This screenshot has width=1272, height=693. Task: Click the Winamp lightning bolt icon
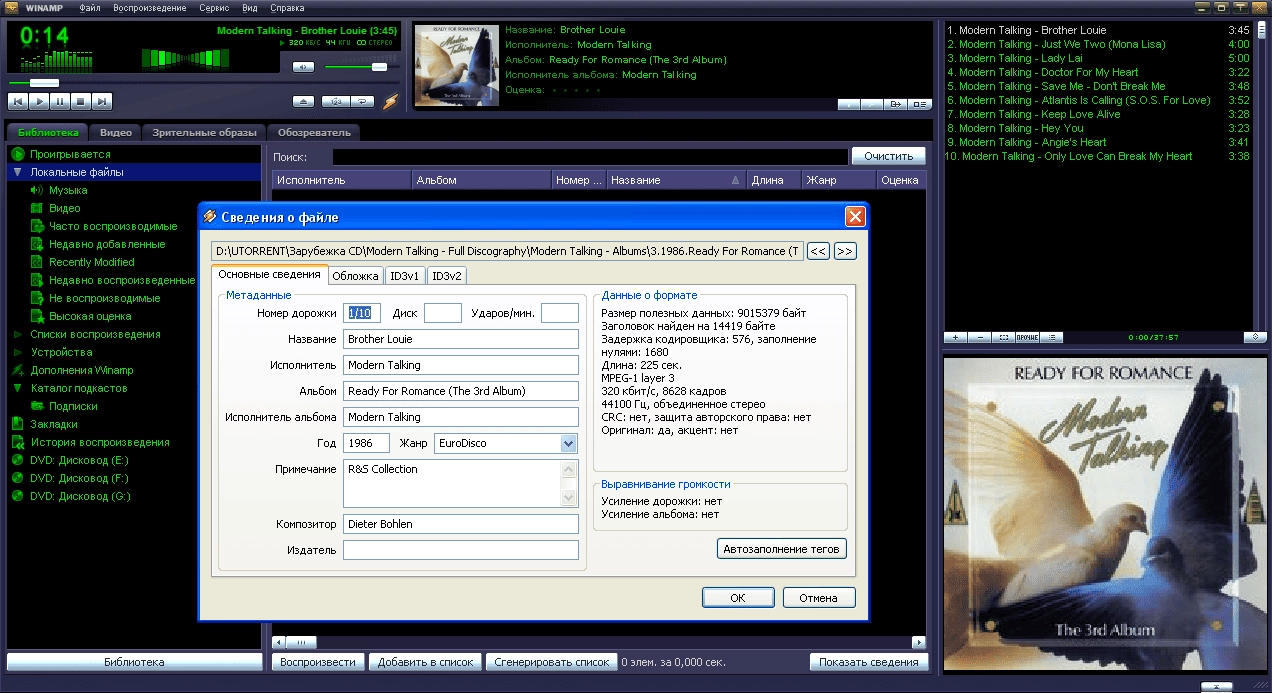click(390, 101)
